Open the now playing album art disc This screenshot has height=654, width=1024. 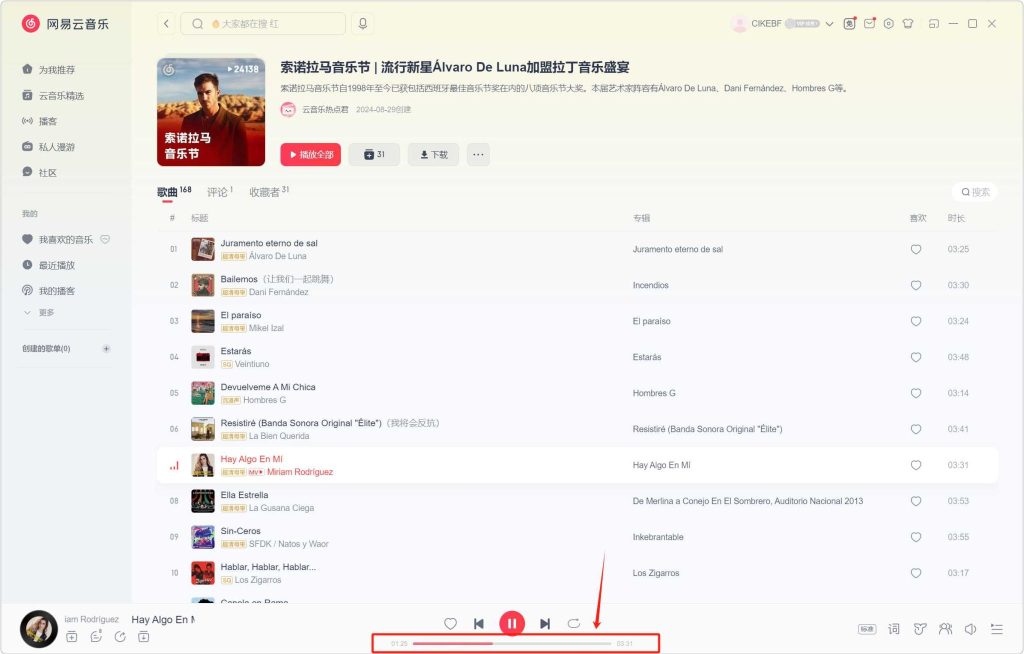pyautogui.click(x=39, y=629)
